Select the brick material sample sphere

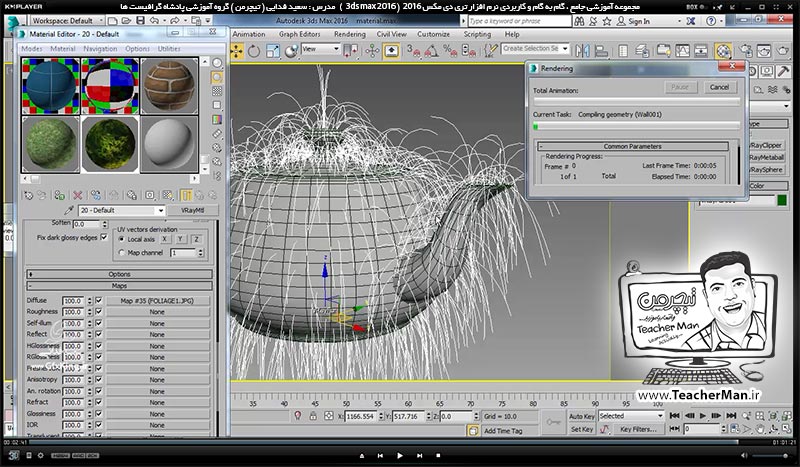(169, 86)
